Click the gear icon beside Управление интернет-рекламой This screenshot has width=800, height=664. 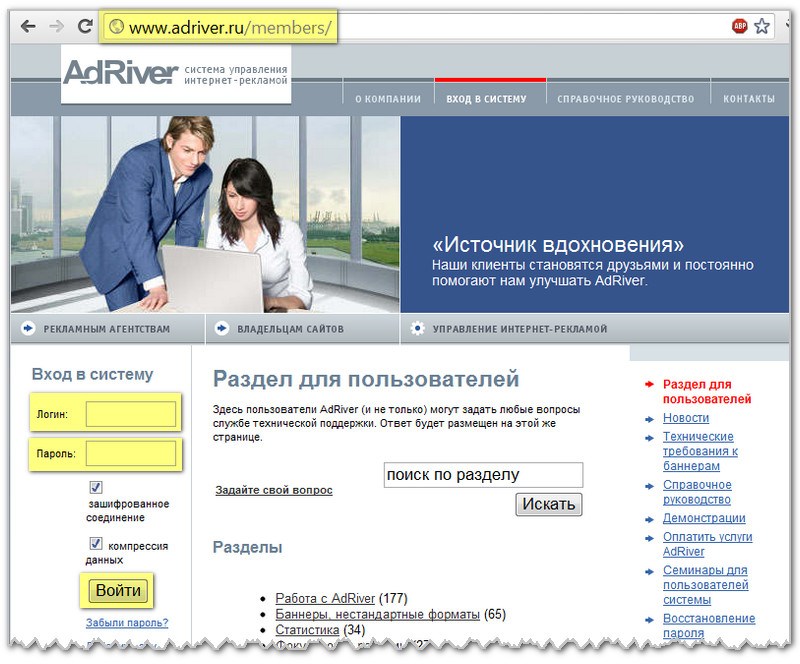[417, 328]
